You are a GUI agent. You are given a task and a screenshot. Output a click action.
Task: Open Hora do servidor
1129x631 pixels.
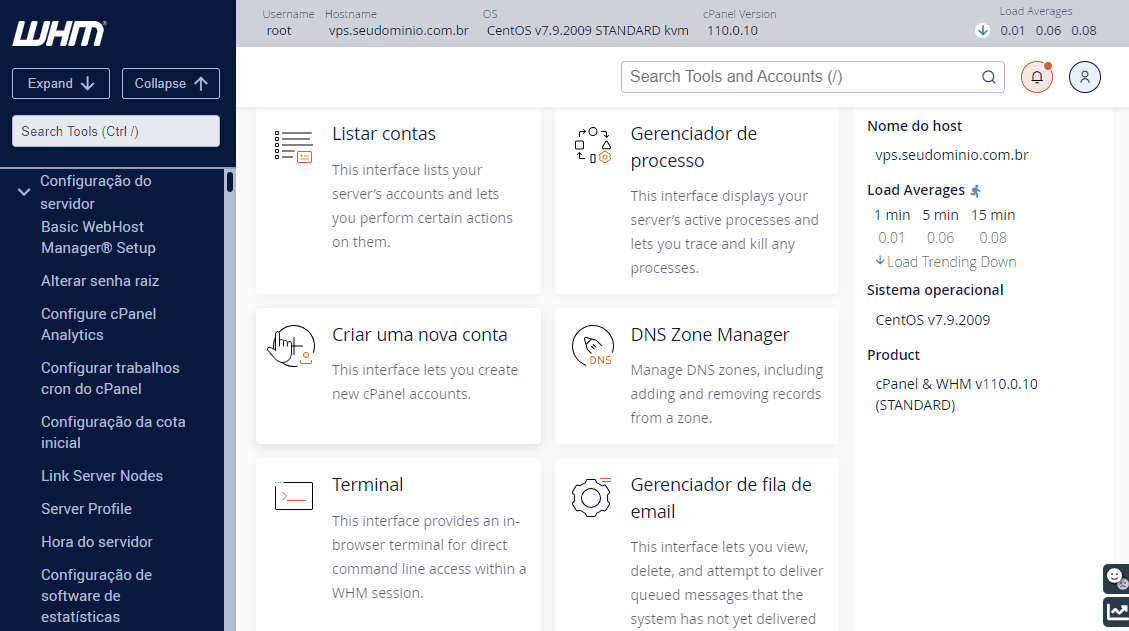tap(96, 542)
